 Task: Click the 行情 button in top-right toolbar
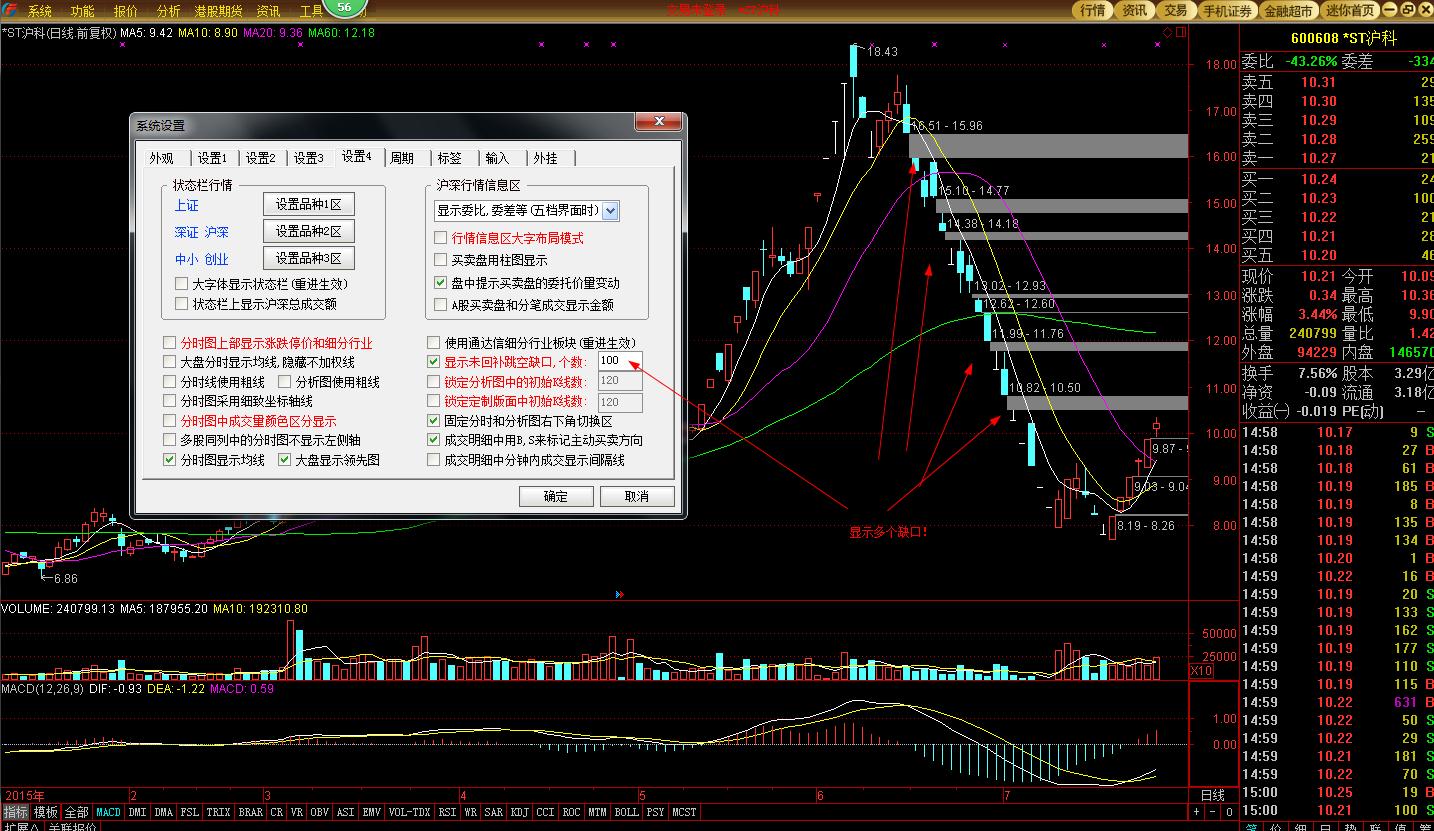(x=1093, y=10)
